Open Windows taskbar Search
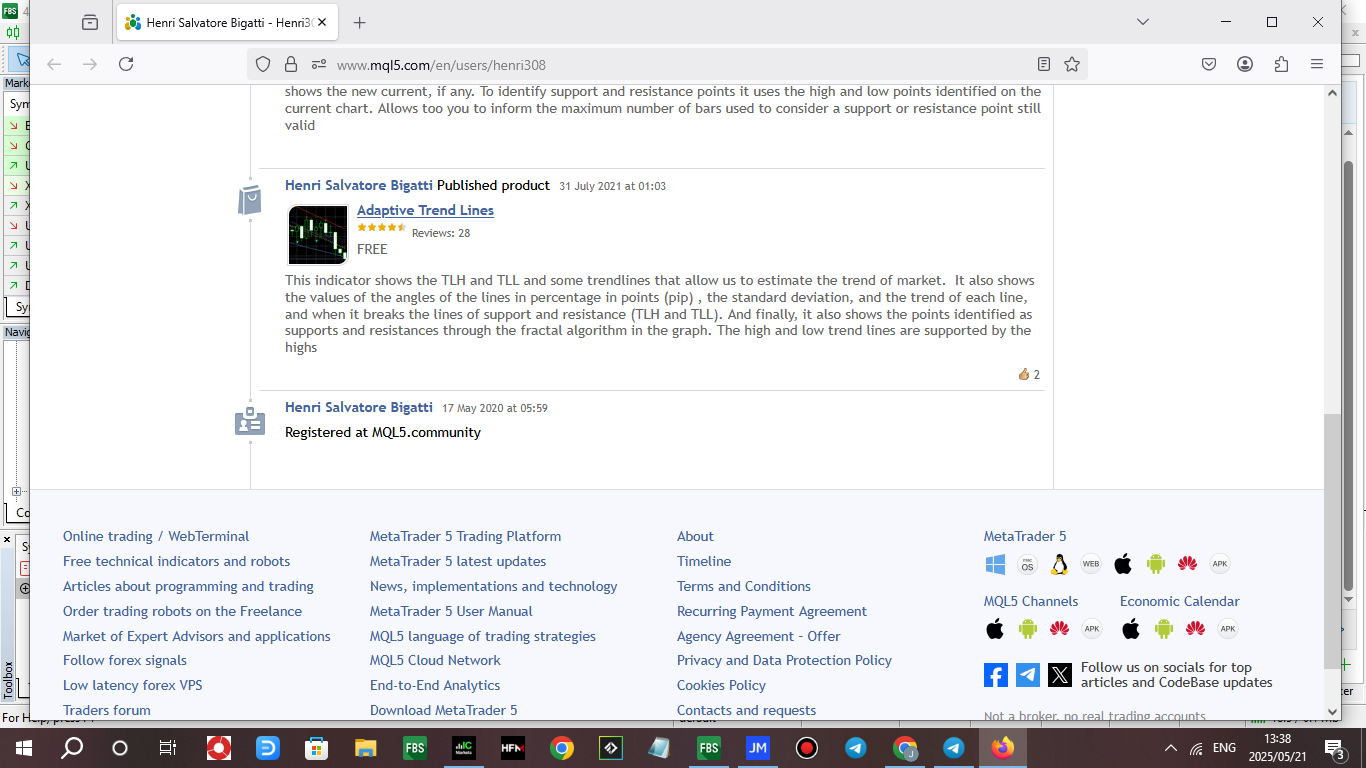Viewport: 1366px width, 768px height. pos(72,748)
